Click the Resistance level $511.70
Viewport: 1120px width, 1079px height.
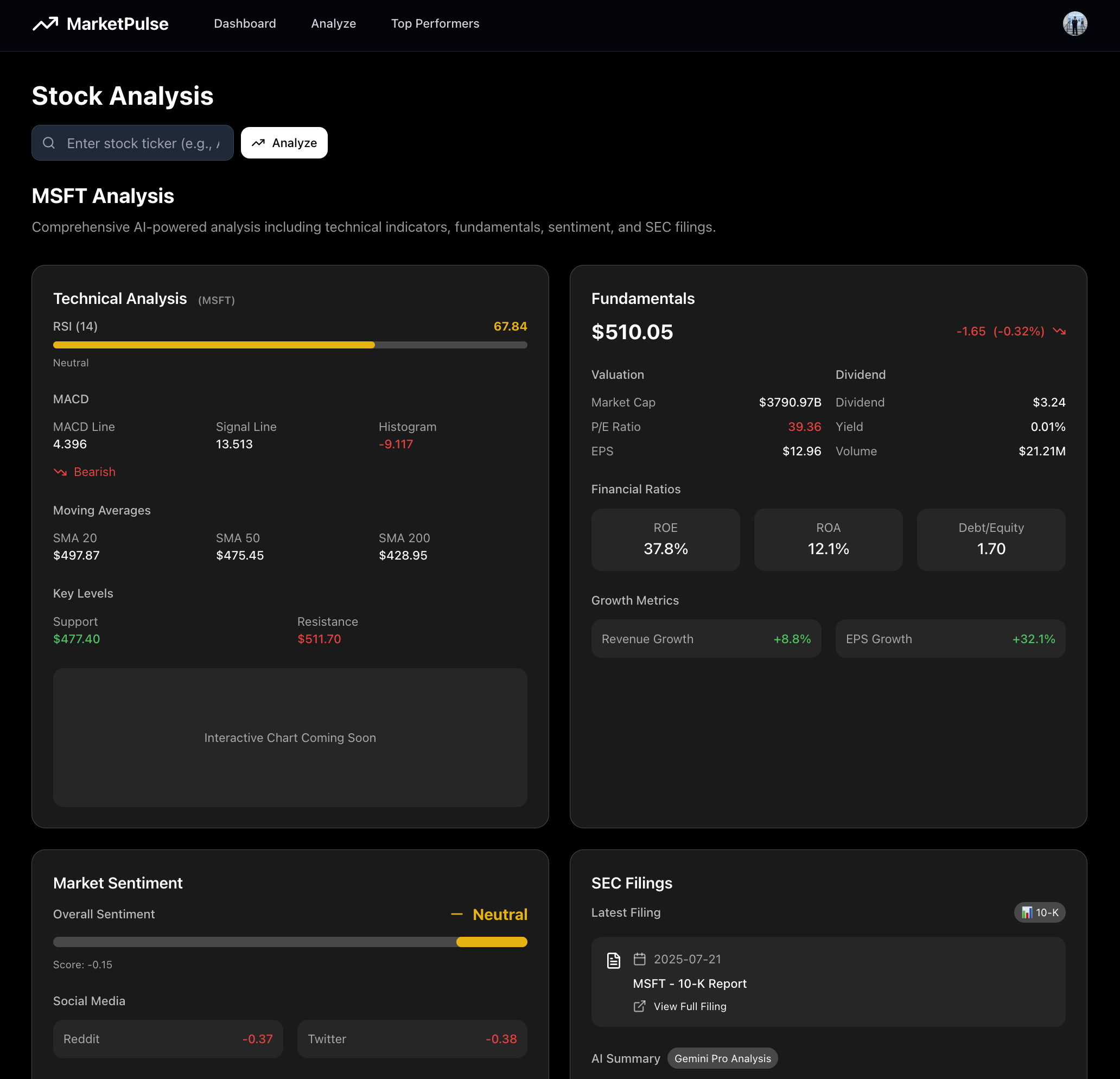pos(319,639)
